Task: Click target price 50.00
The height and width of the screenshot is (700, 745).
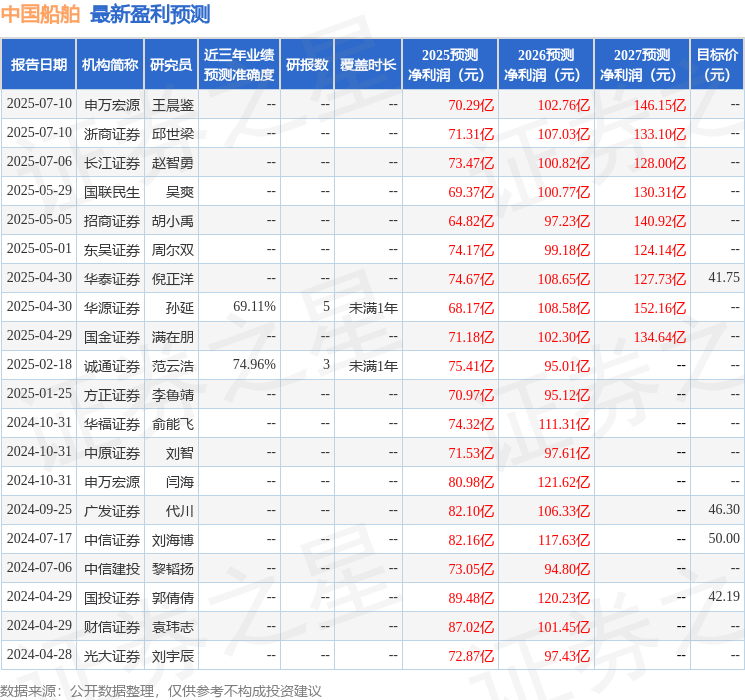Action: [724, 538]
